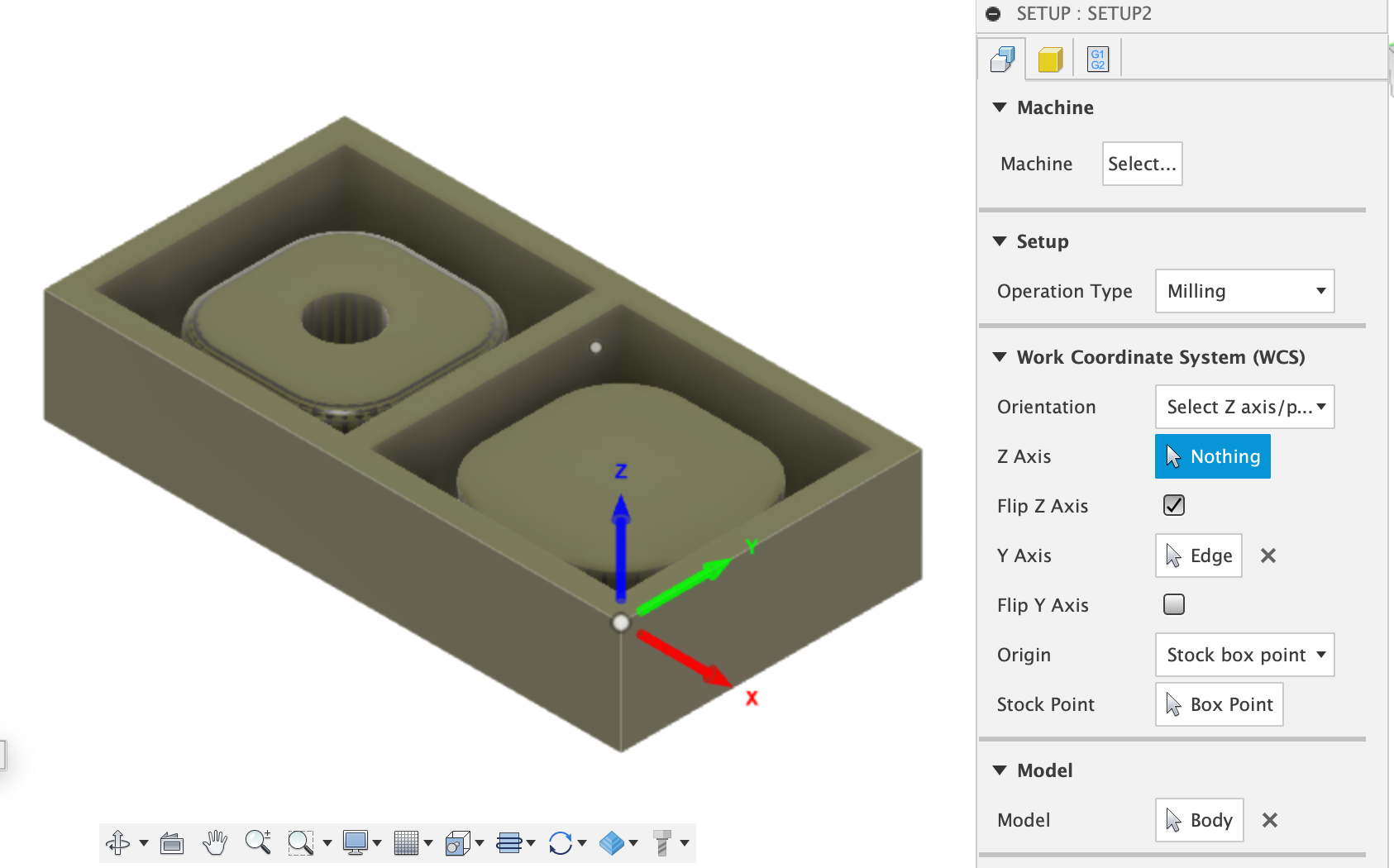Click the red X axis arrow

[x=685, y=659]
